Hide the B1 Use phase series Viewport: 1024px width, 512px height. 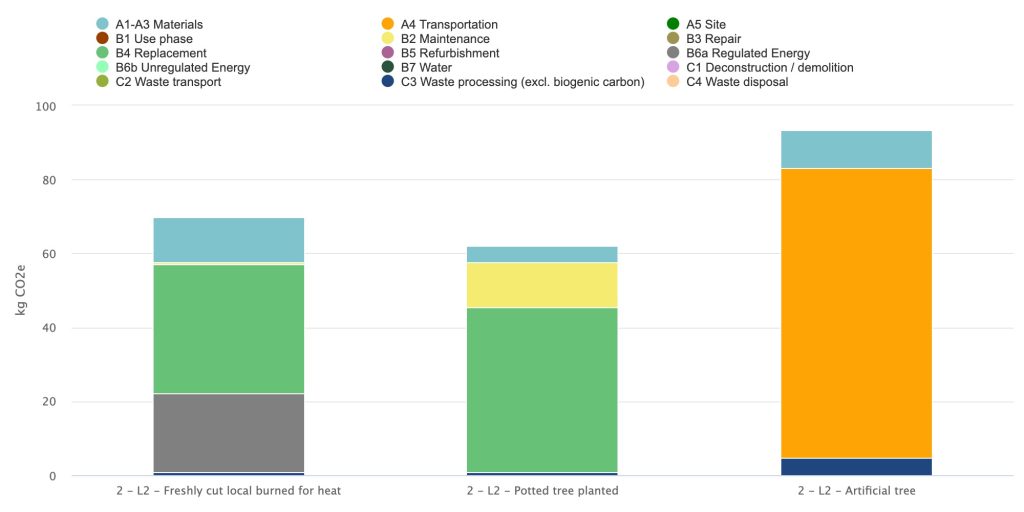tap(144, 39)
